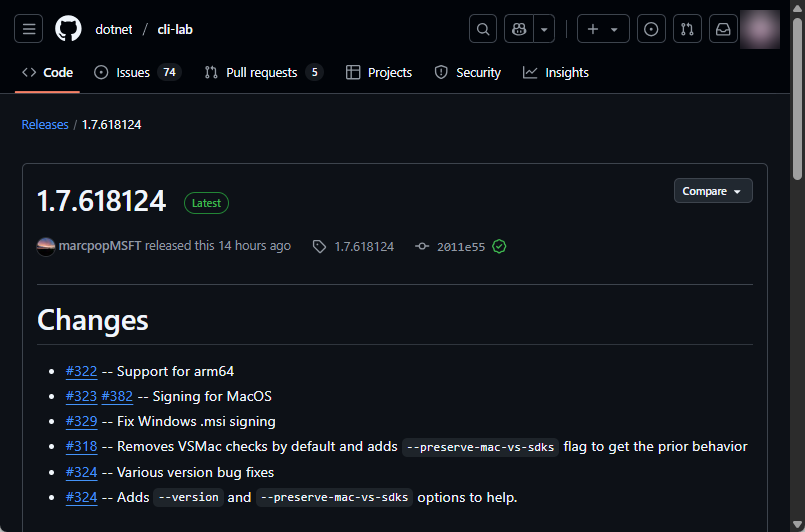The image size is (805, 532).
Task: Open the marcpopMSFT author link
Action: pos(100,246)
